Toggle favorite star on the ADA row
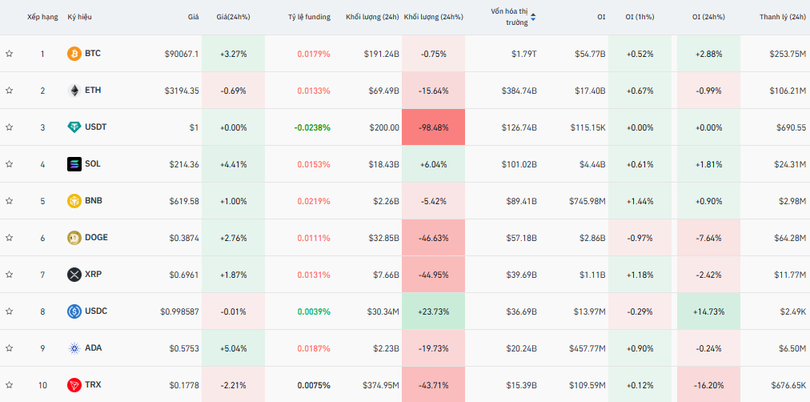The image size is (810, 402). click(x=9, y=348)
